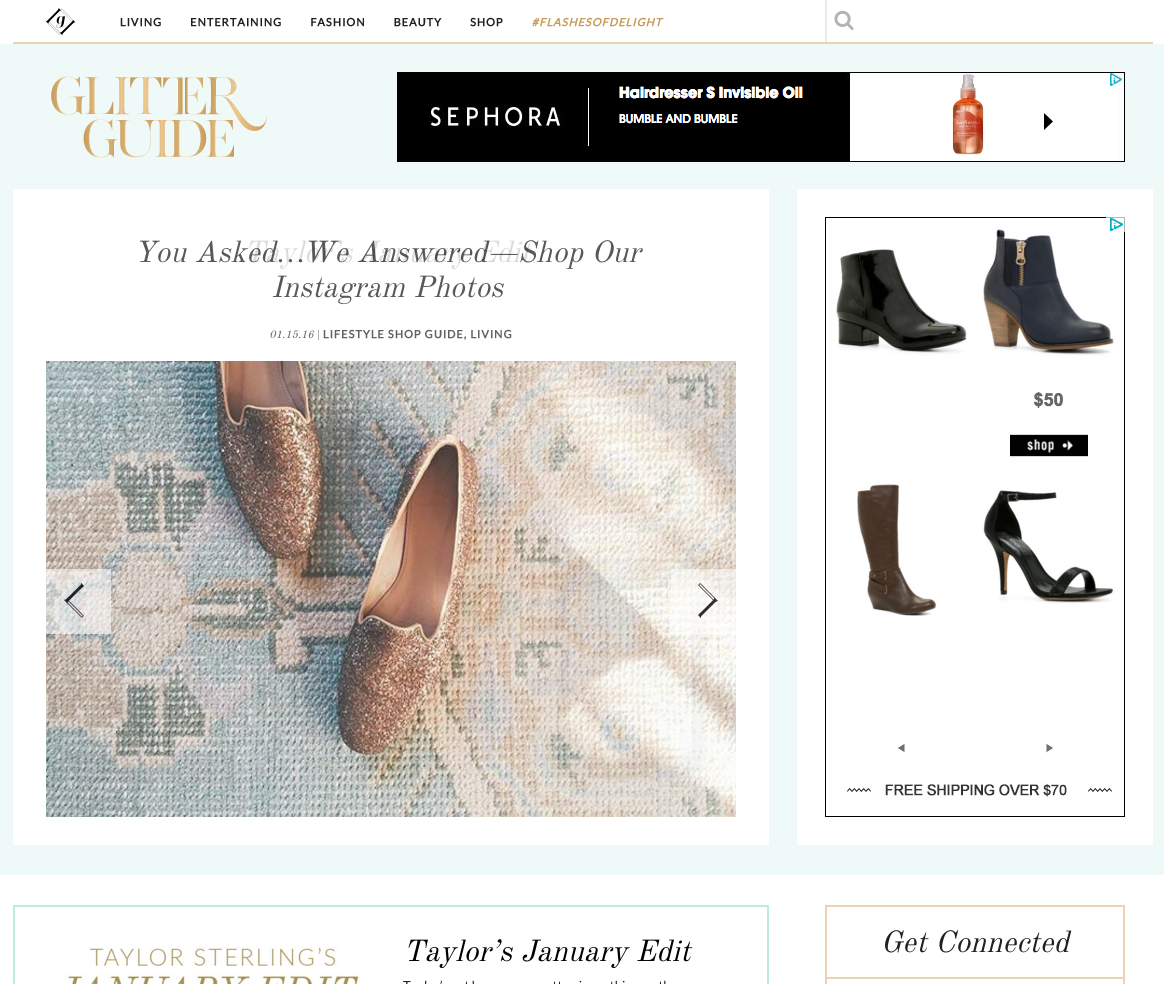Open the Beauty menu
The width and height of the screenshot is (1164, 984).
coord(417,22)
